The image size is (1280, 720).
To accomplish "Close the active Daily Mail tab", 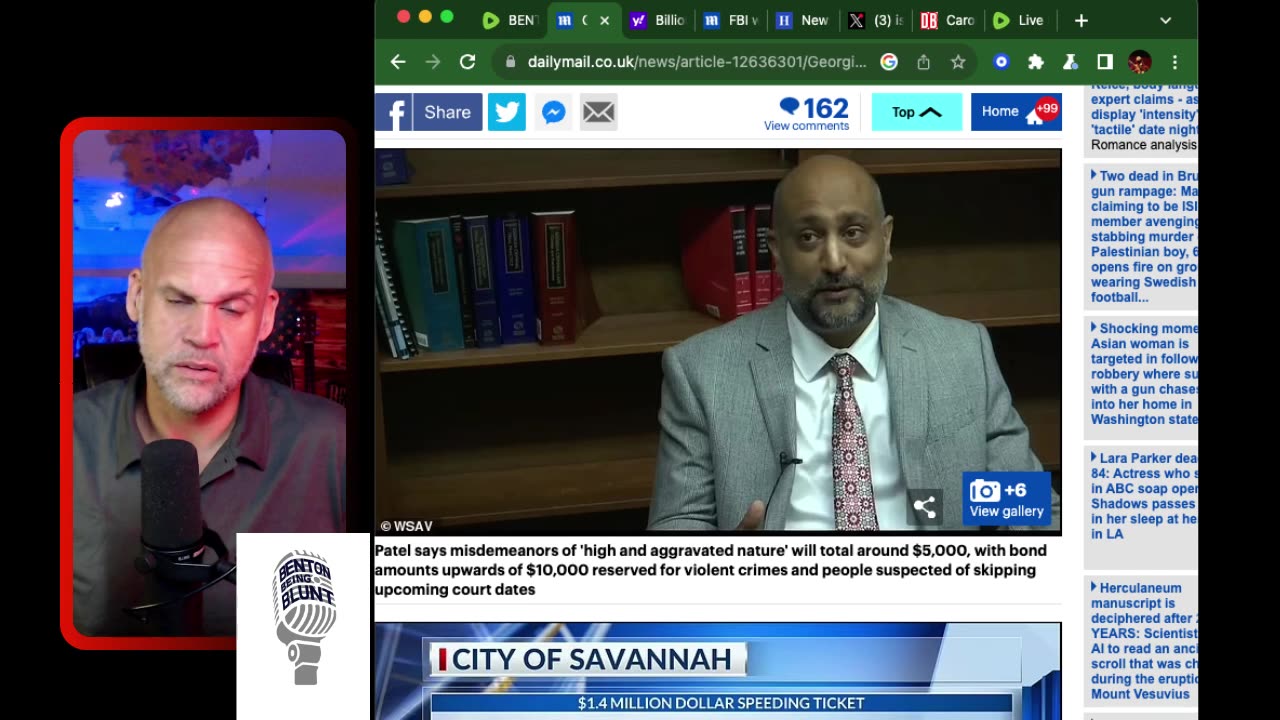I will click(604, 20).
